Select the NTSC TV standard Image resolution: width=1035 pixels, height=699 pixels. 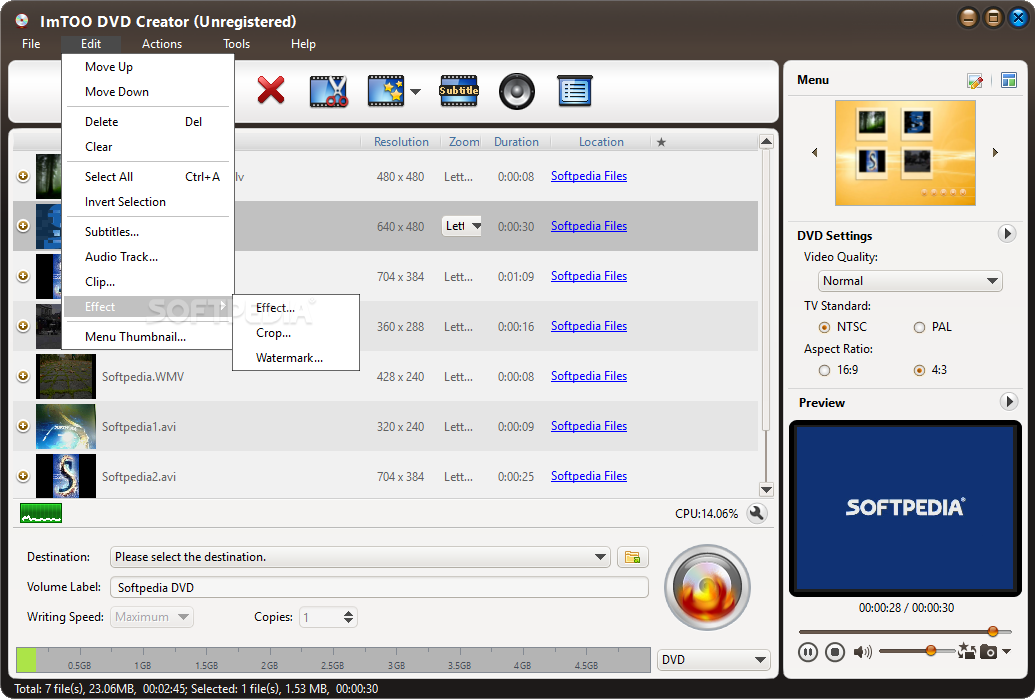(x=824, y=327)
